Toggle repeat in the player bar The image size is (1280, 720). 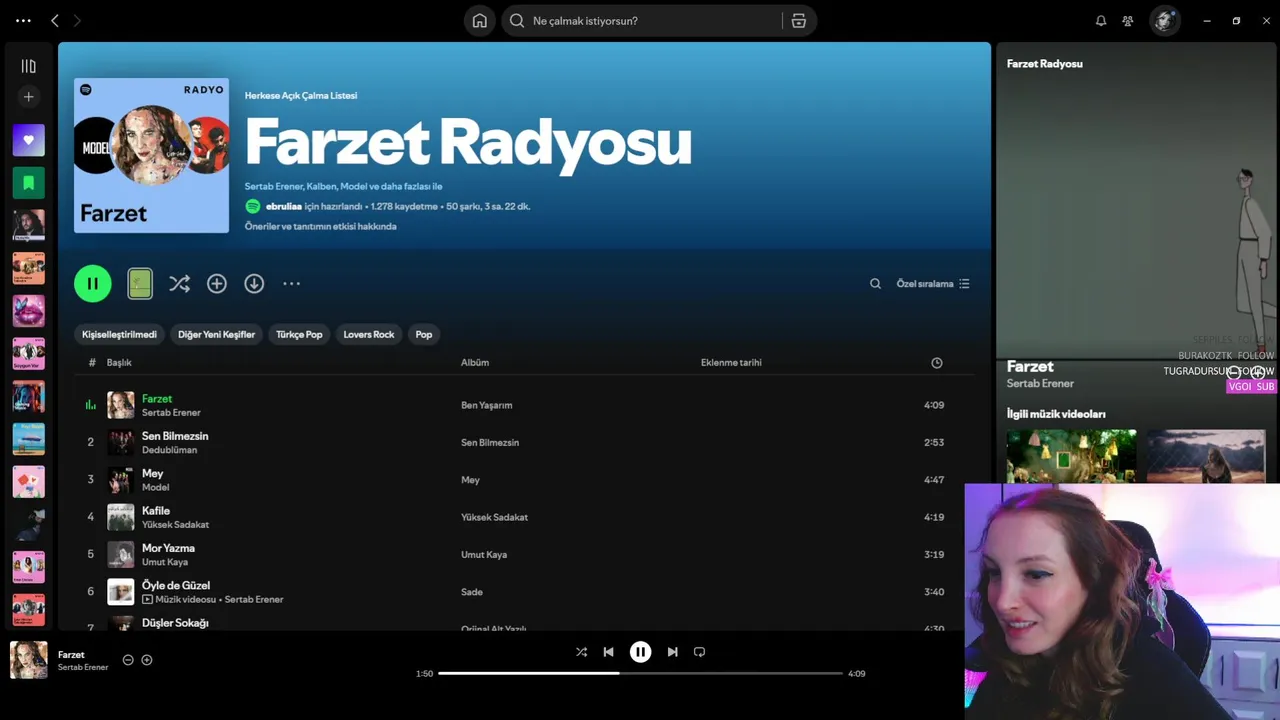(699, 652)
